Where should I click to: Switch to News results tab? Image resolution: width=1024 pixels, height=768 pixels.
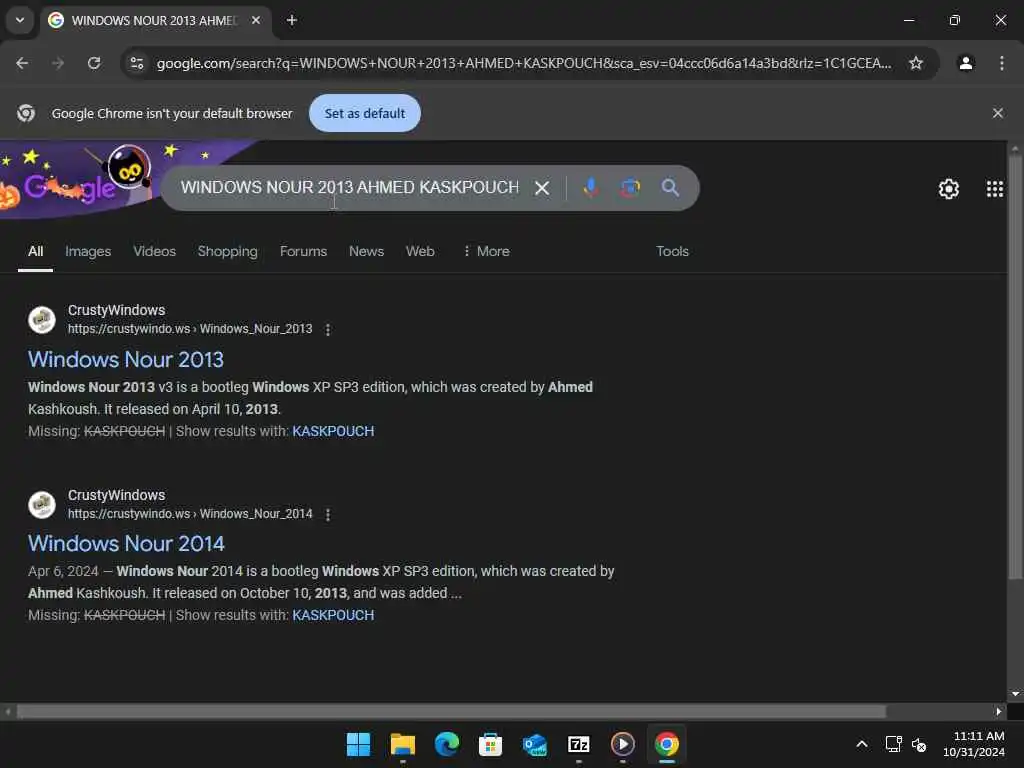[366, 251]
